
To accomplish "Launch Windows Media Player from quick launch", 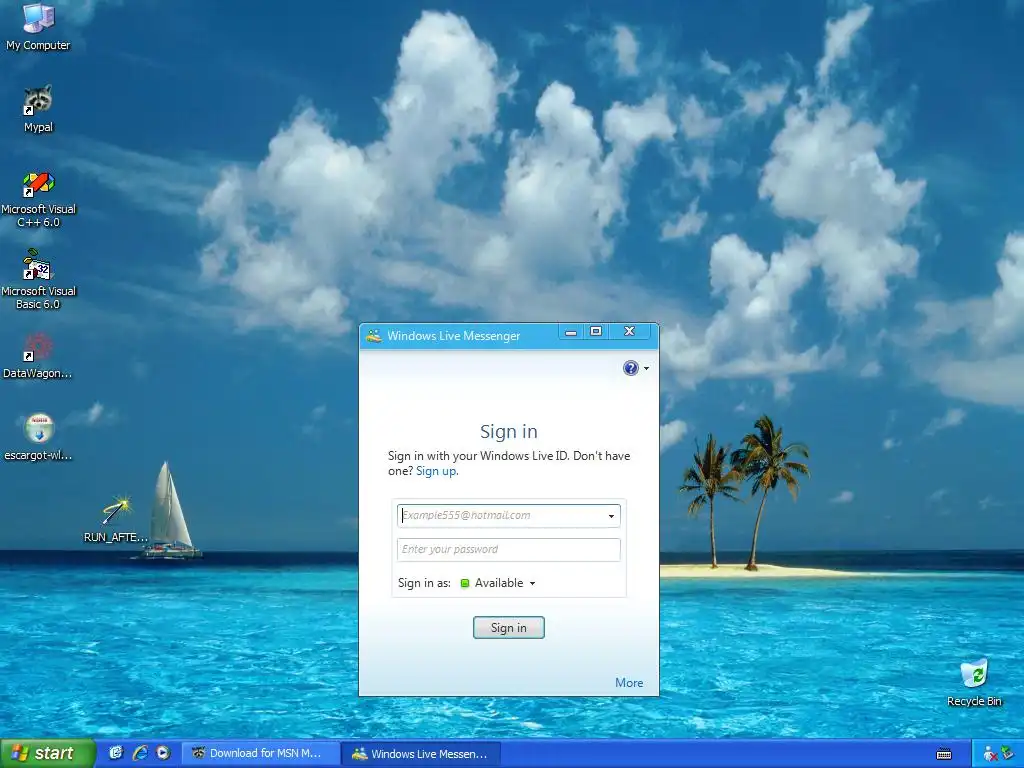I will [163, 753].
